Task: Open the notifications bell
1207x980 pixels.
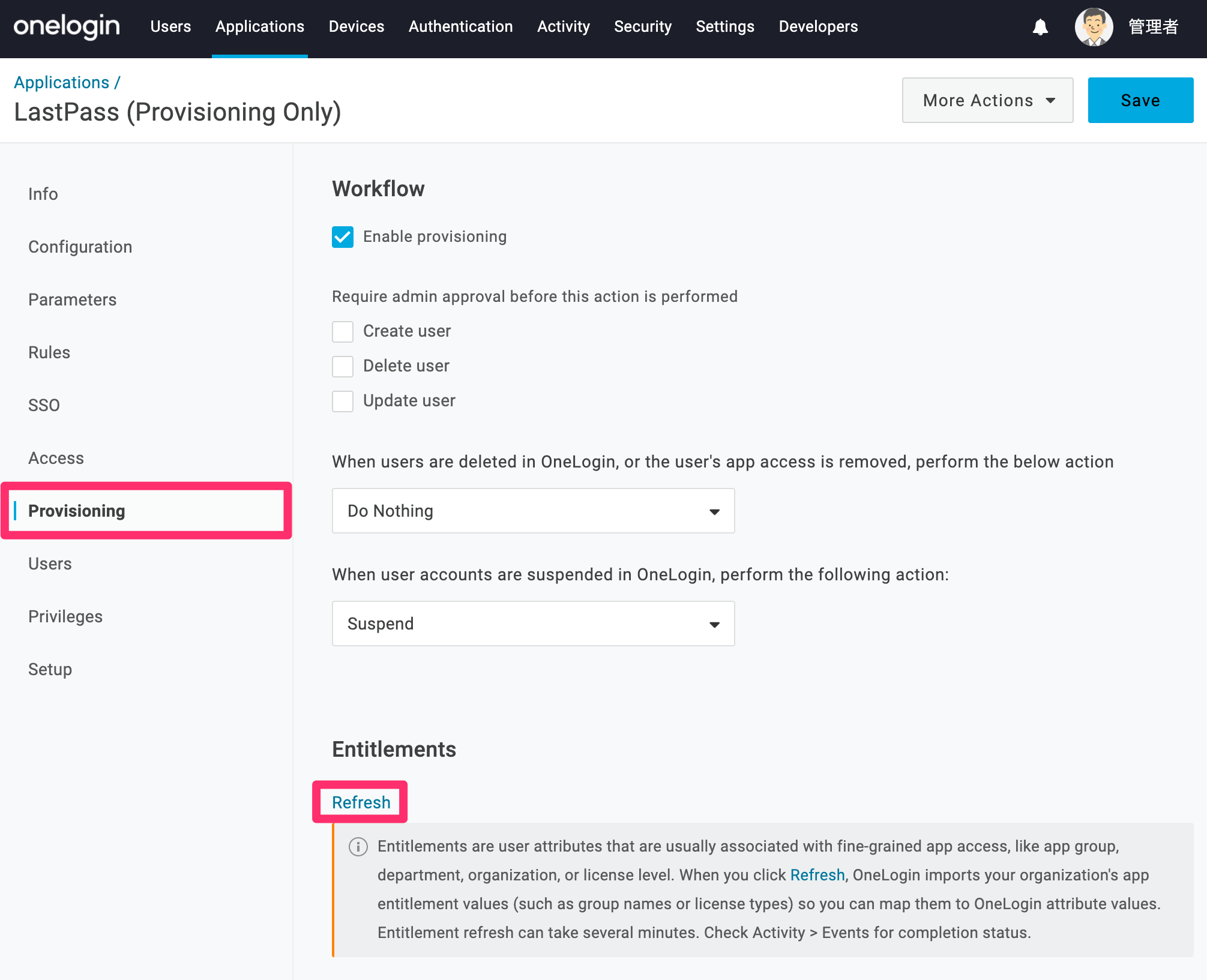Action: (1040, 27)
